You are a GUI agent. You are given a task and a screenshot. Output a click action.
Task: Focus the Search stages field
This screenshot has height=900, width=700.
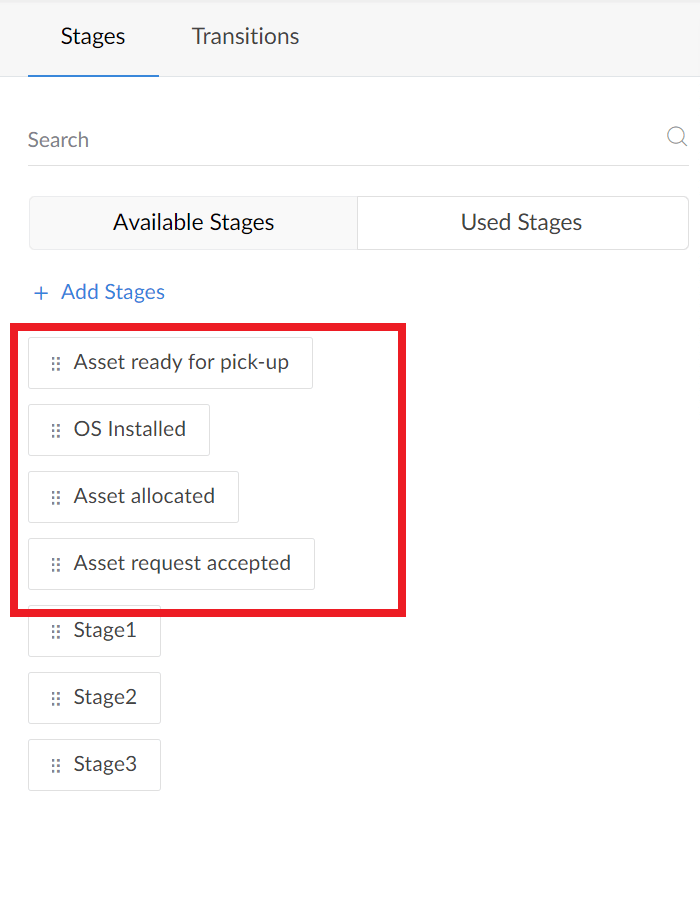(x=344, y=139)
